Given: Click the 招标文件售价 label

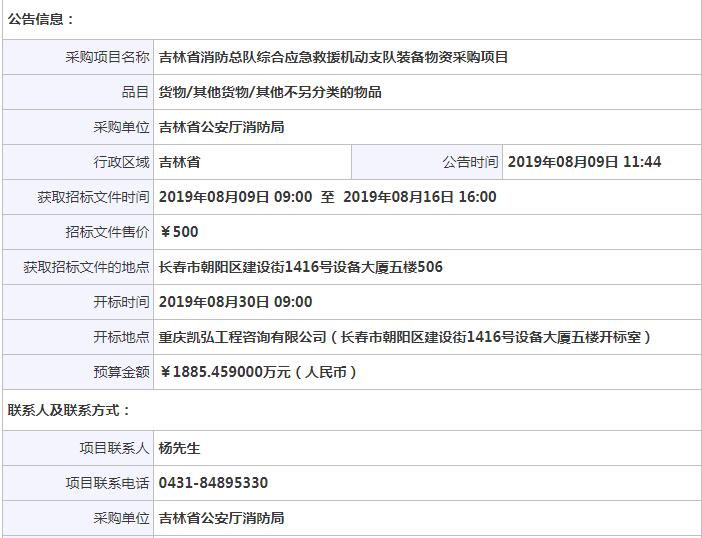Looking at the screenshot, I should coord(107,232).
